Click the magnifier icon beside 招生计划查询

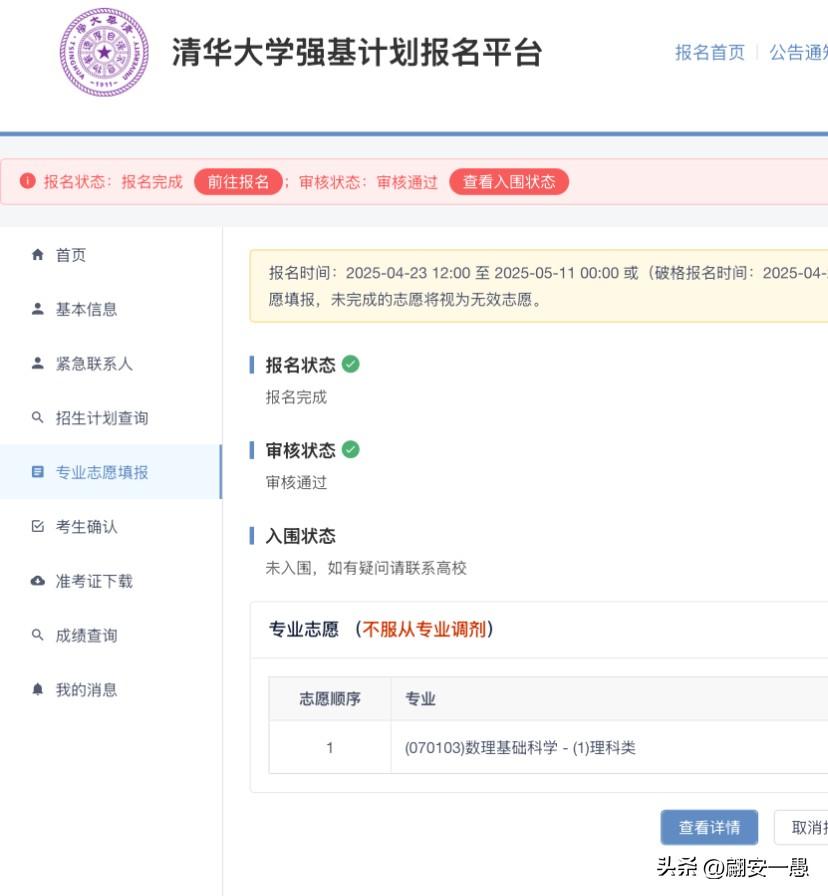coord(38,418)
